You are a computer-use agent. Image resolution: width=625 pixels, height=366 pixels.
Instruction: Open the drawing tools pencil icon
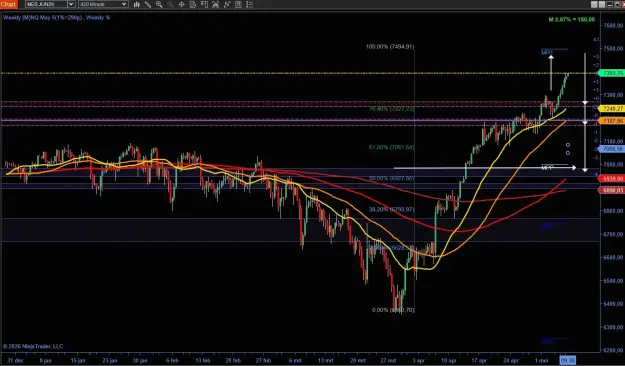pos(147,4)
